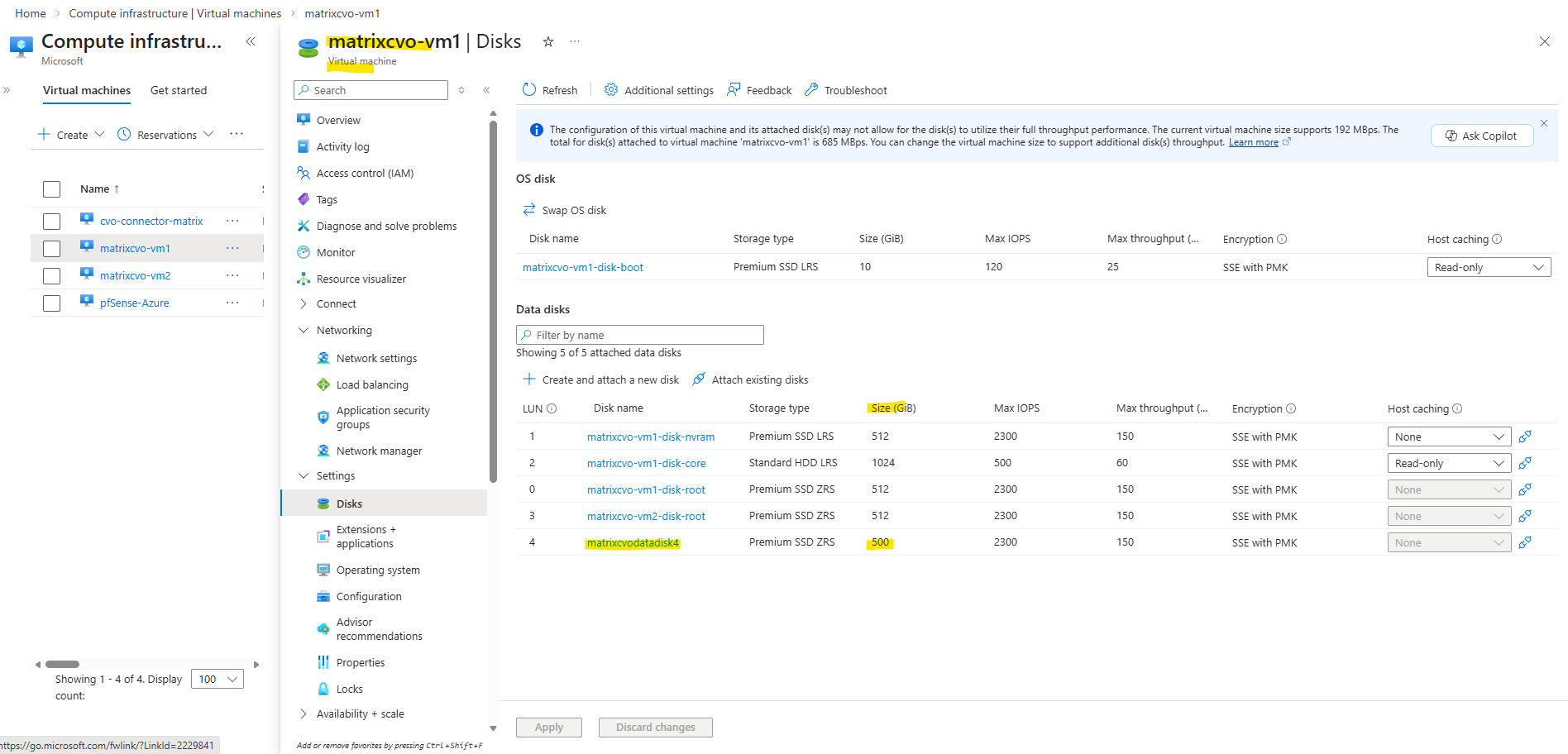This screenshot has height=754, width=1568.
Task: Click the Ask Copilot button
Action: click(x=1481, y=136)
